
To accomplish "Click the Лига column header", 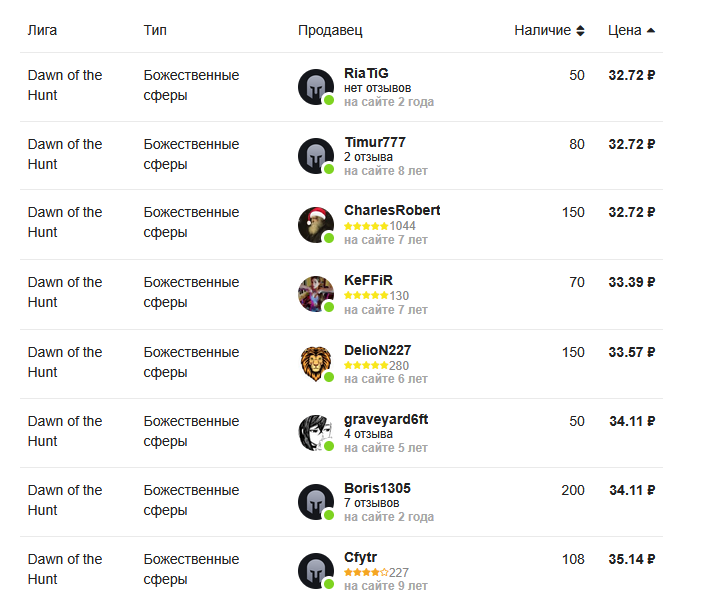I will click(x=42, y=30).
